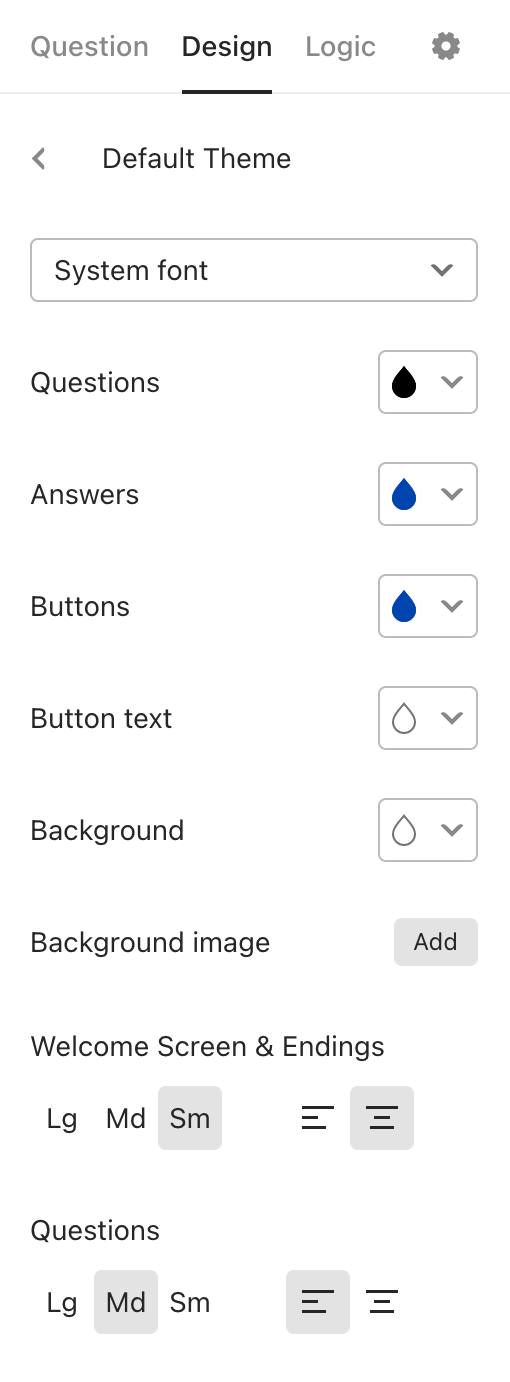Select center alignment for Welcome Screen & Endings
Image resolution: width=510 pixels, height=1382 pixels.
pyautogui.click(x=382, y=1118)
